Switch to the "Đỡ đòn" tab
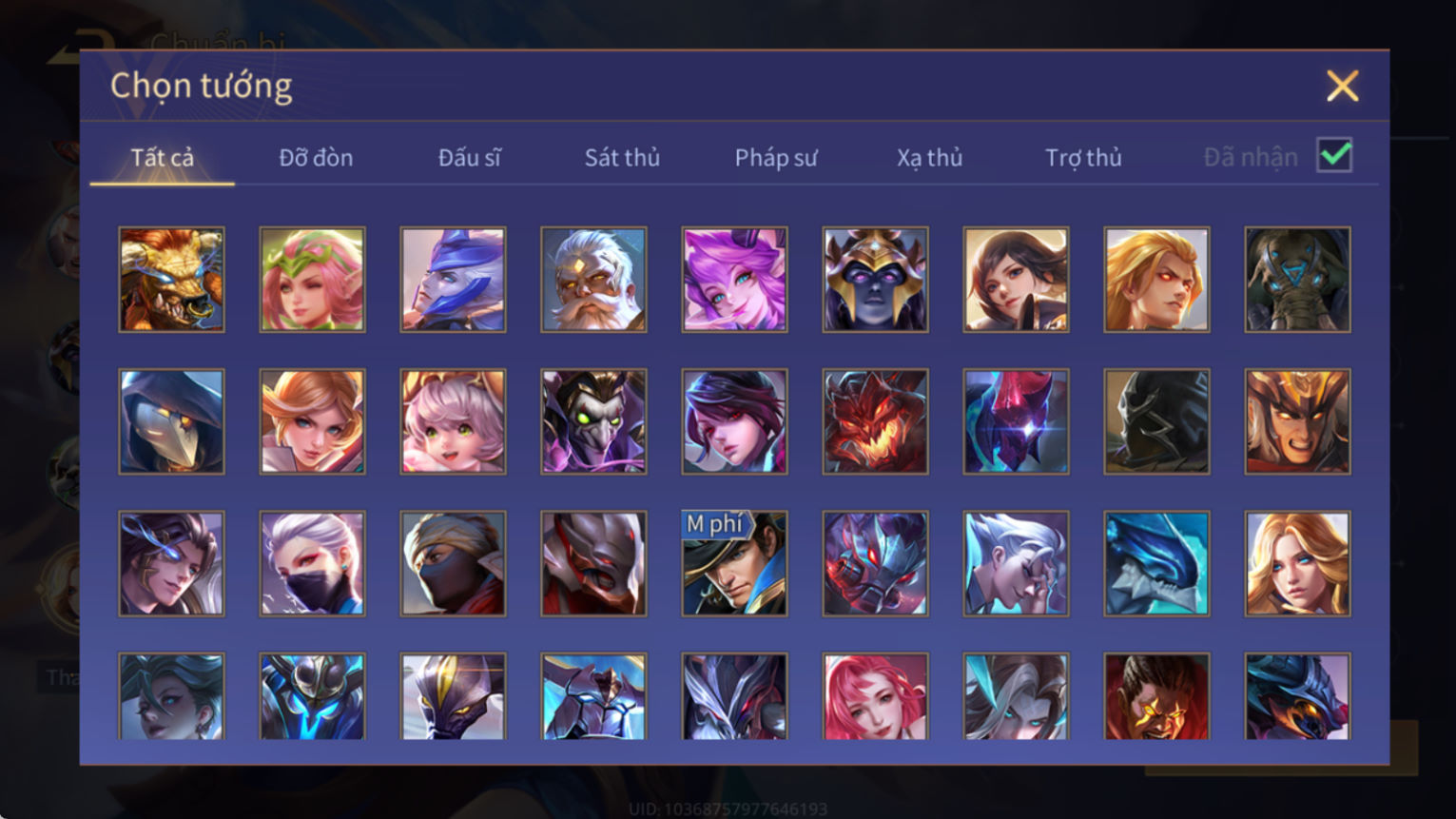Screen dimensions: 1456x819 click(316, 158)
